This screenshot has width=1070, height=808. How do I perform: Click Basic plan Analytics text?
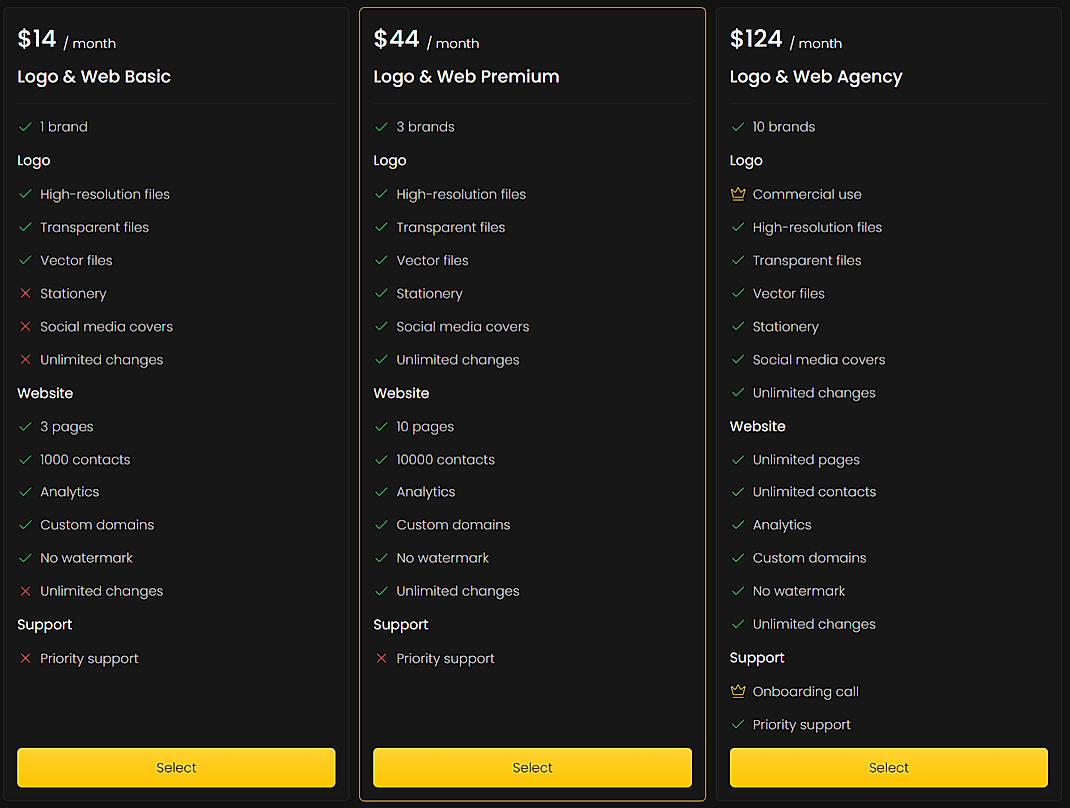tap(70, 492)
